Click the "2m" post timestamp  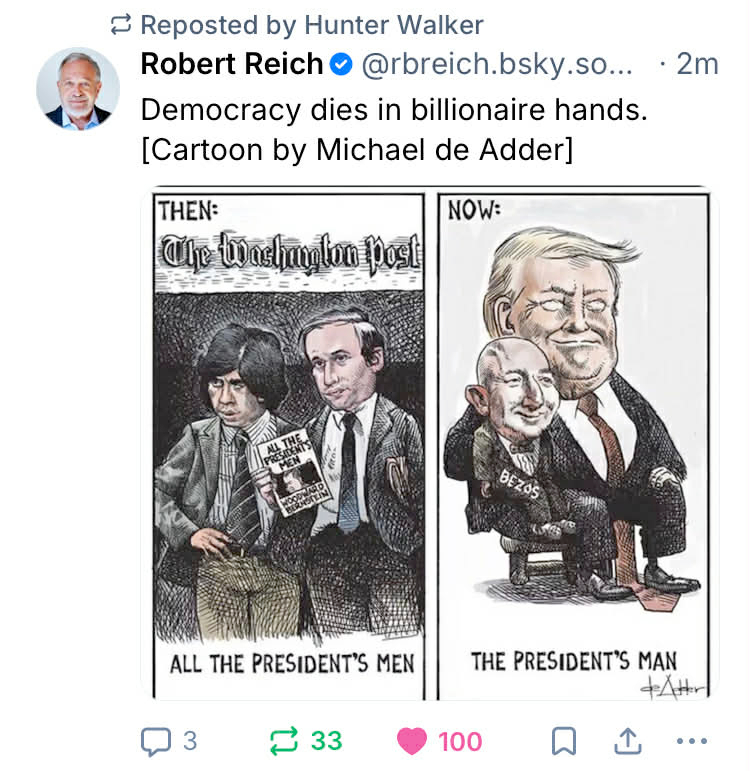click(697, 64)
